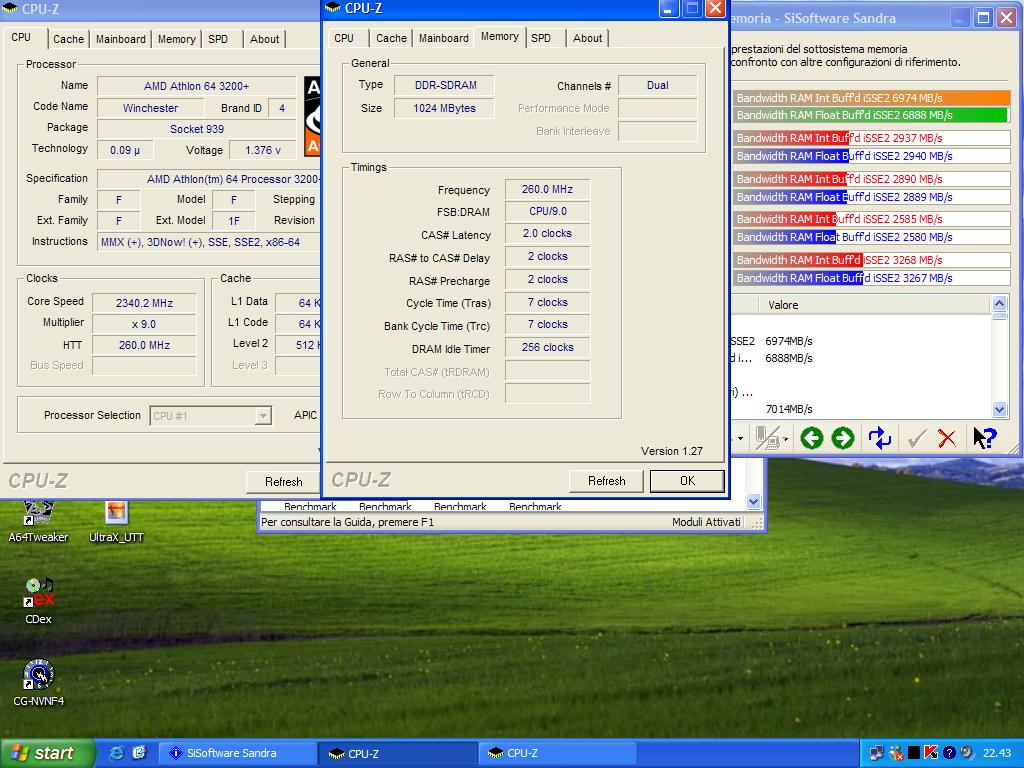
Task: Open the A64Tweaker desktop shortcut
Action: point(38,522)
